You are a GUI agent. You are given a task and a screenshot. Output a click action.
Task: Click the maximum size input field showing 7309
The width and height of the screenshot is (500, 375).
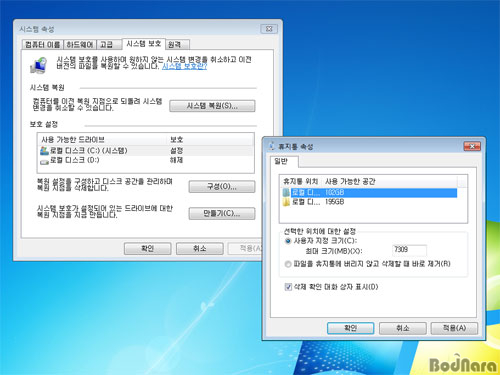tap(409, 250)
